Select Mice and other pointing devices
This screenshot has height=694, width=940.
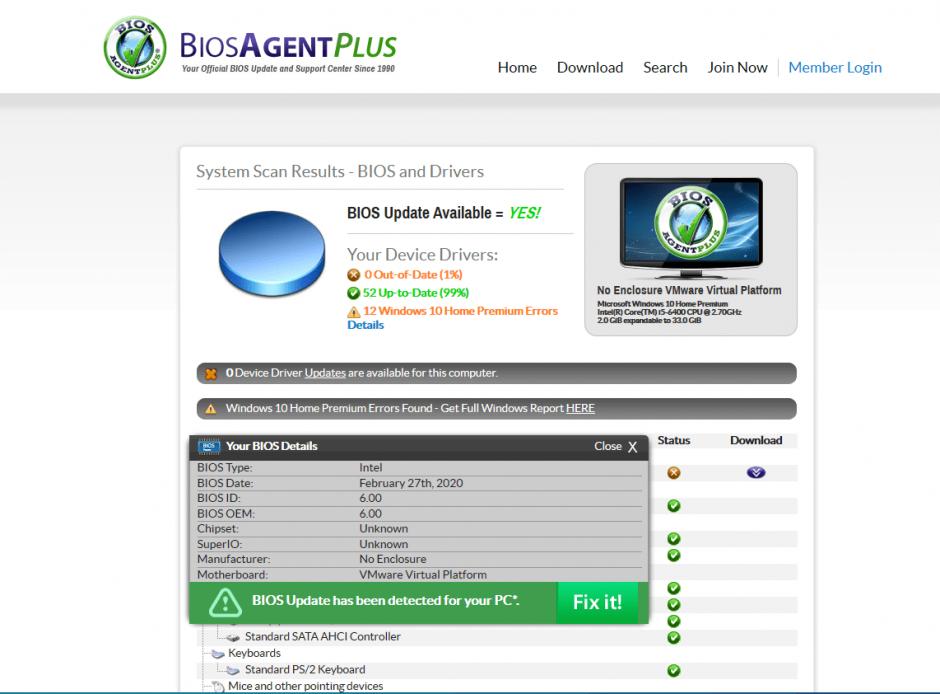(x=305, y=686)
